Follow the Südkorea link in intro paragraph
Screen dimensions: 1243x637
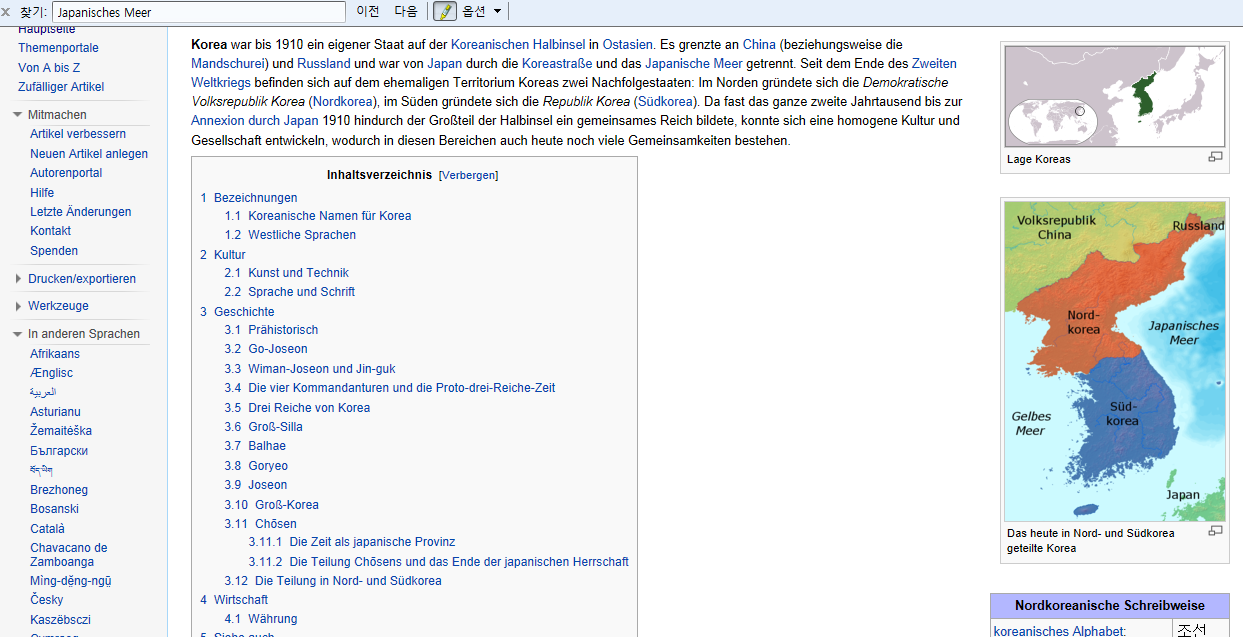click(x=665, y=102)
